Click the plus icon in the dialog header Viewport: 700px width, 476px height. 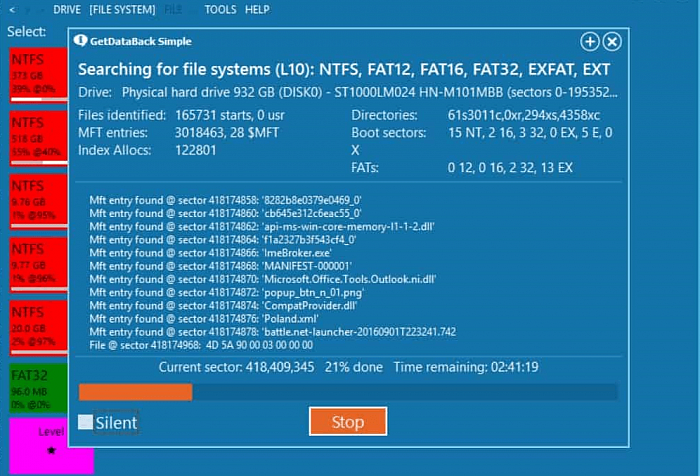pyautogui.click(x=590, y=42)
